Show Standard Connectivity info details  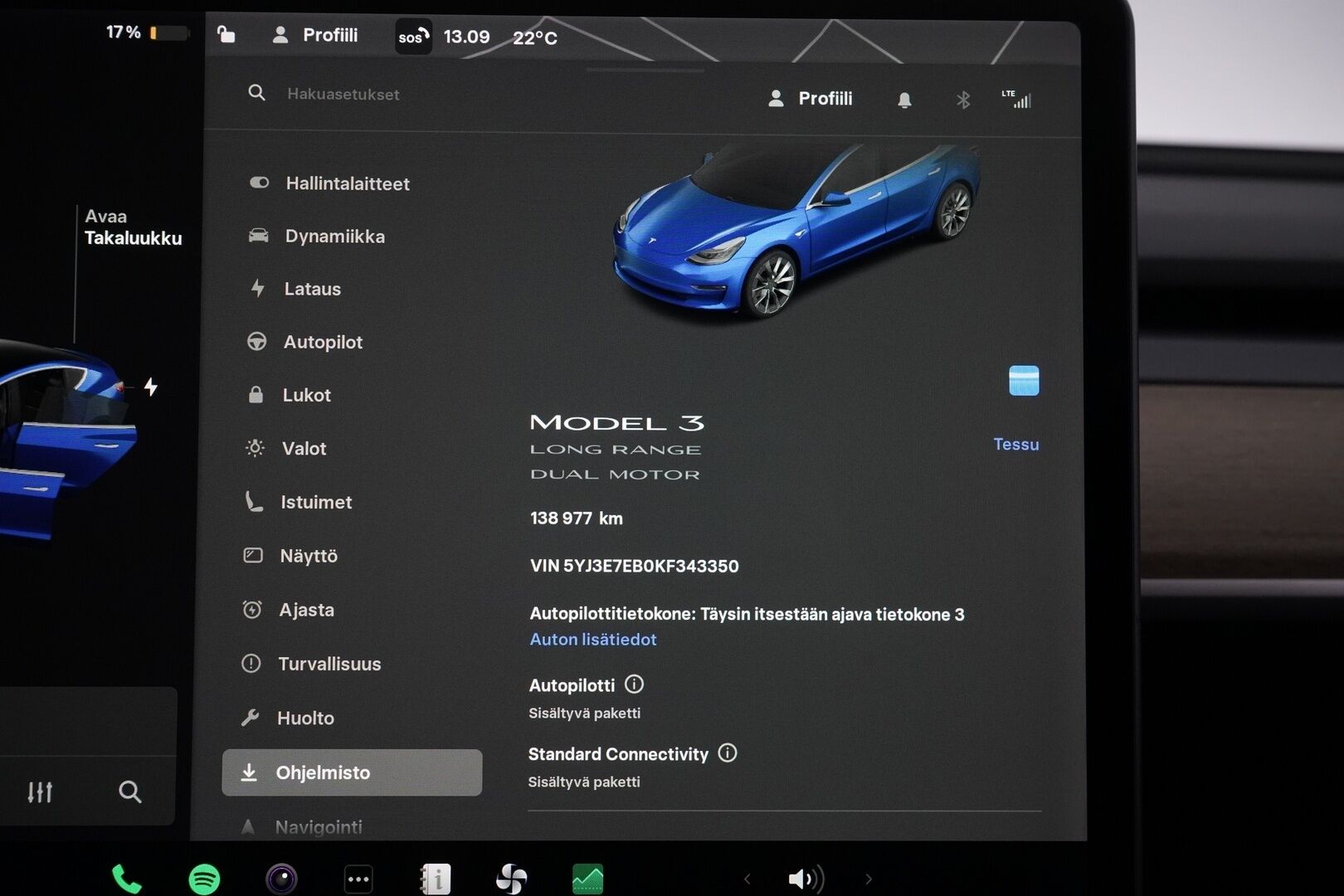tap(728, 753)
